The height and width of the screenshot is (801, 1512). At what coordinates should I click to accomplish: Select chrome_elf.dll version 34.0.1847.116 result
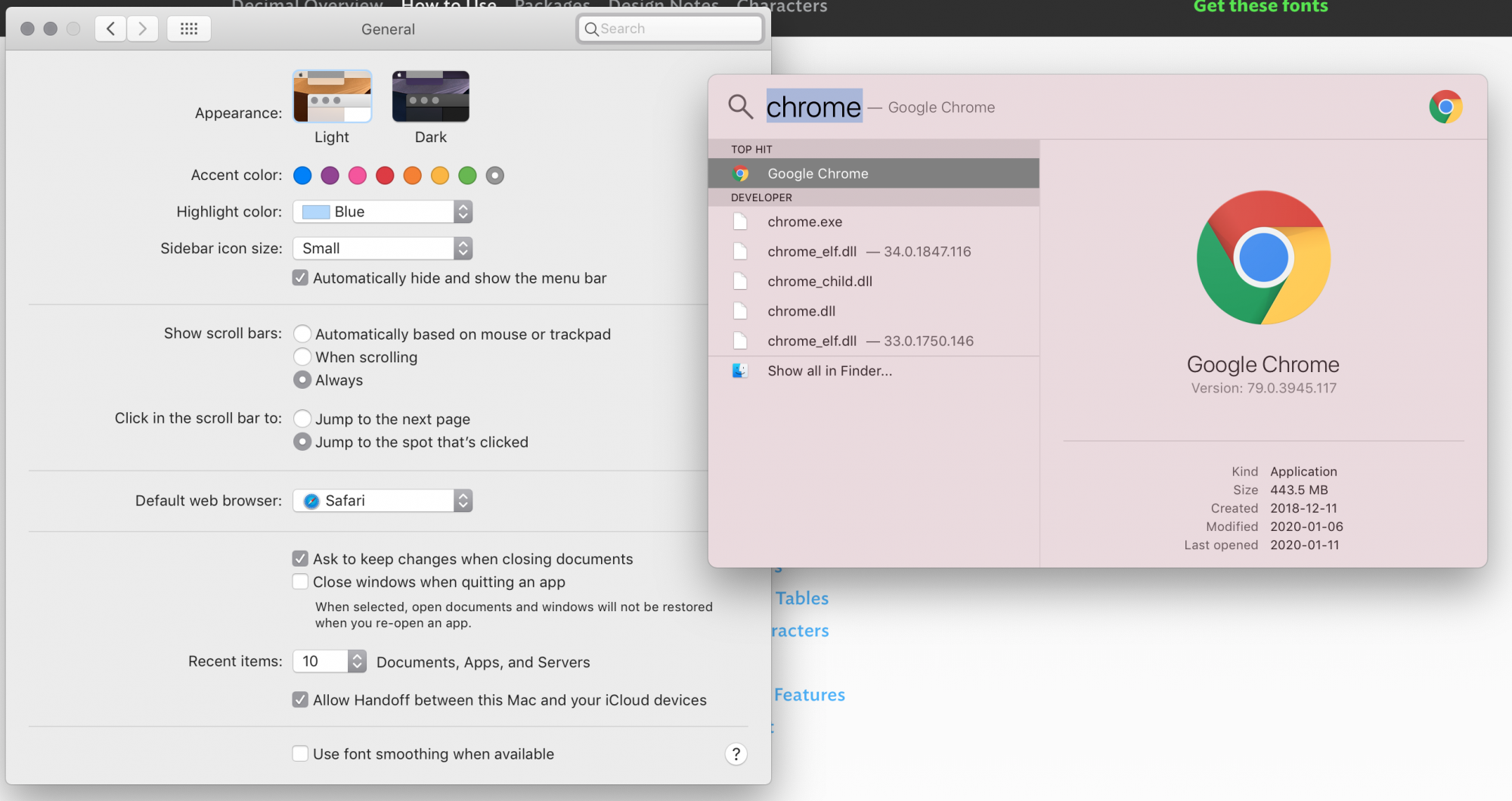click(x=873, y=251)
